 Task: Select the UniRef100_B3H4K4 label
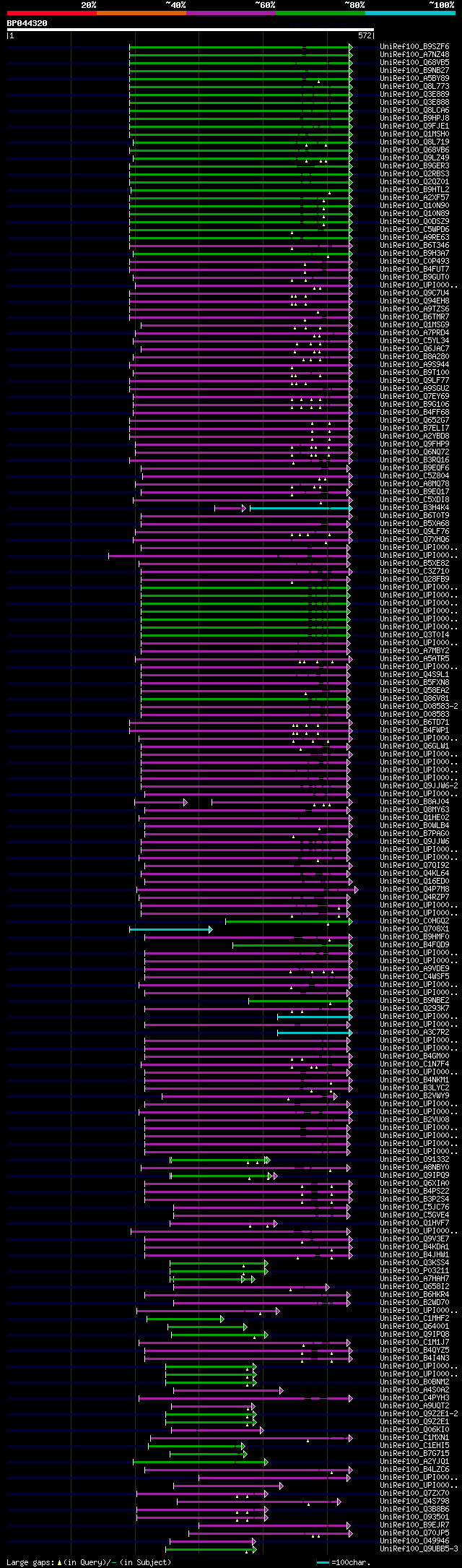414,508
